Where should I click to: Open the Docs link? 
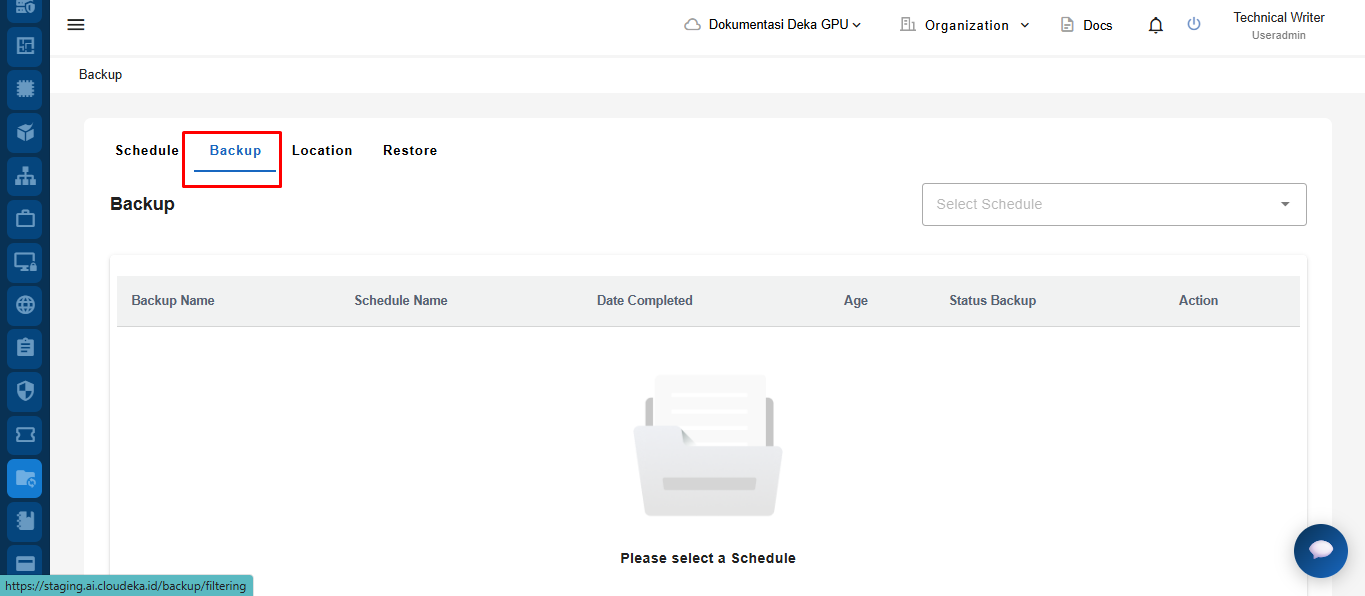click(1086, 25)
